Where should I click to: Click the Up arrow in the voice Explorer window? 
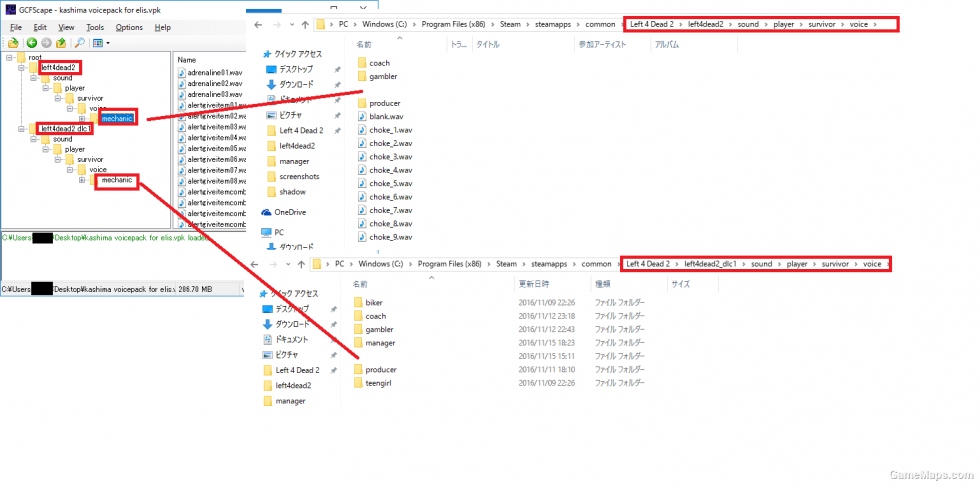click(x=304, y=24)
